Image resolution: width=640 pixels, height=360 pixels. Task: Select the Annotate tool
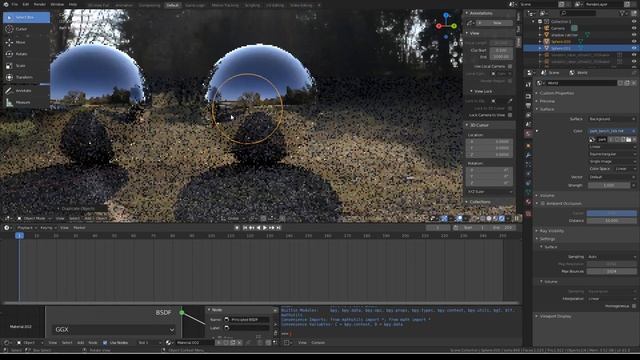click(x=26, y=91)
